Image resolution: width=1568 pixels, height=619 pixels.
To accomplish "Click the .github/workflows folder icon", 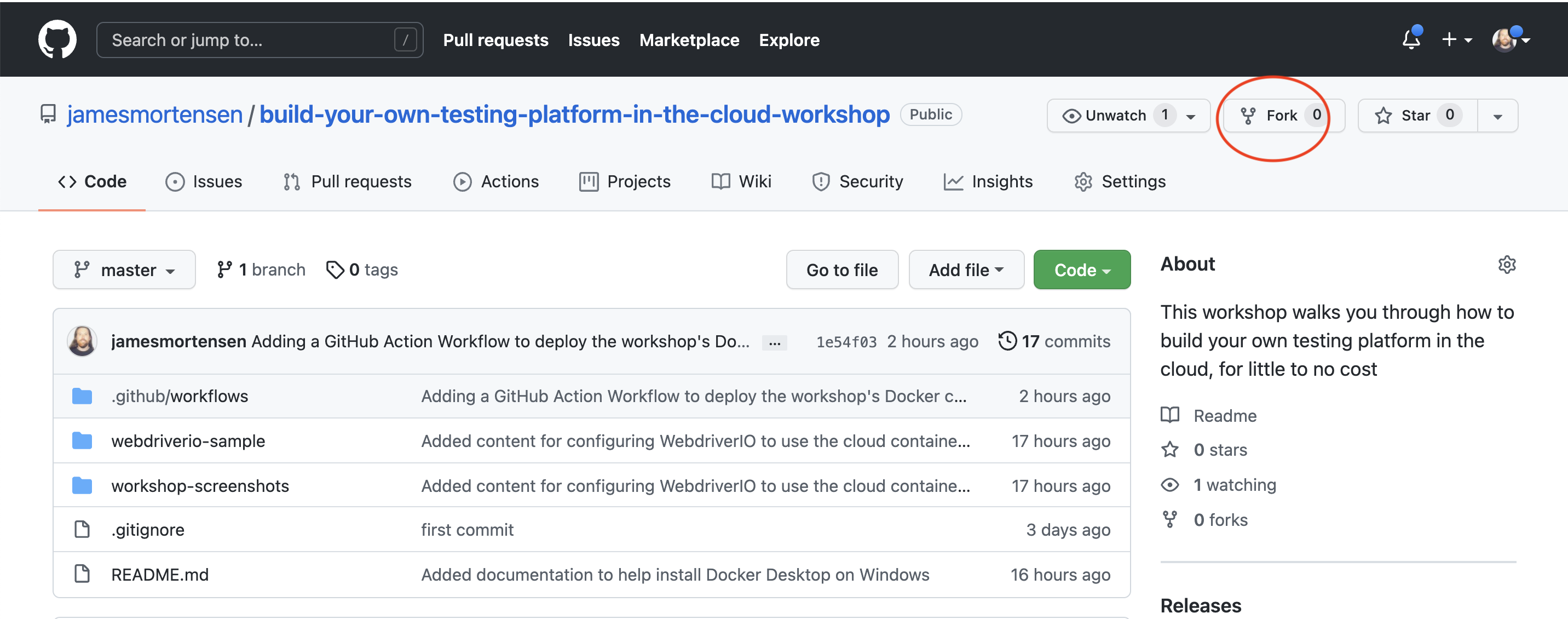I will pos(82,396).
